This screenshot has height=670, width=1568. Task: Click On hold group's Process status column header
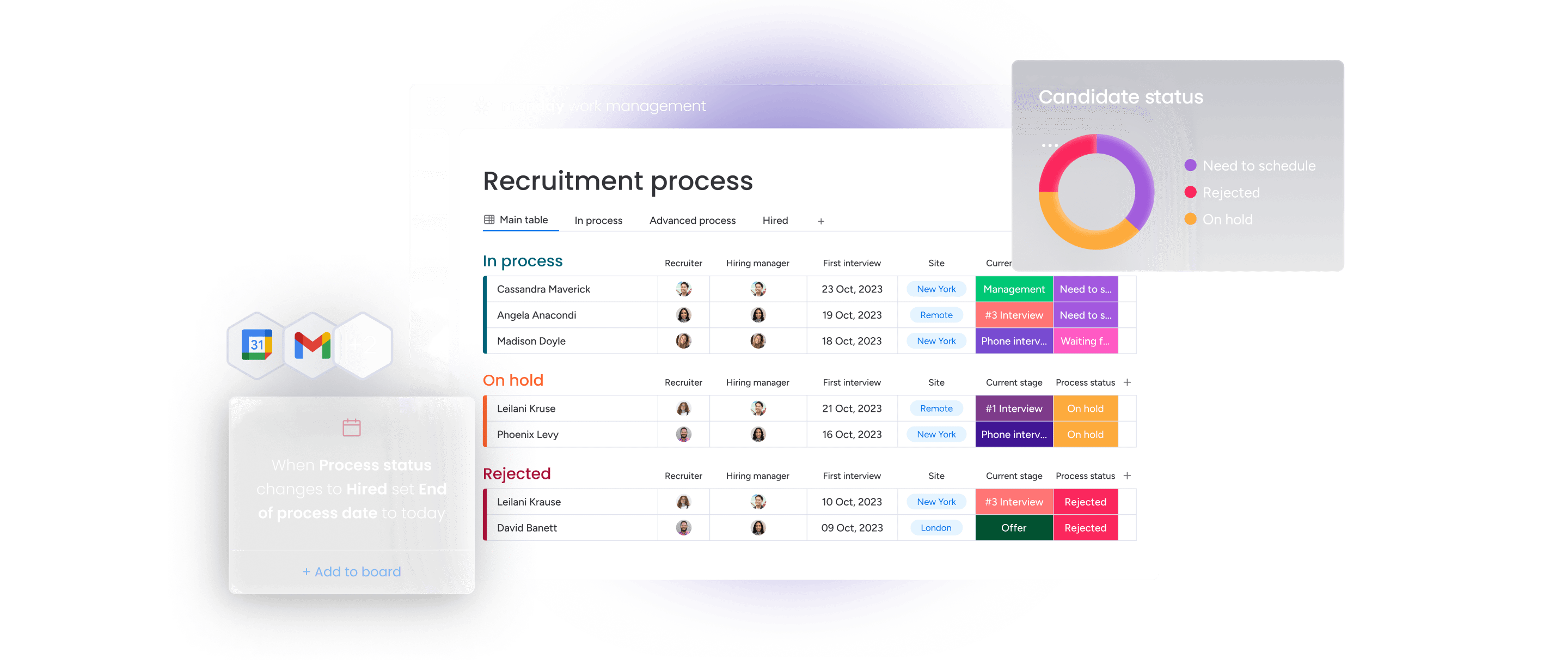tap(1085, 382)
